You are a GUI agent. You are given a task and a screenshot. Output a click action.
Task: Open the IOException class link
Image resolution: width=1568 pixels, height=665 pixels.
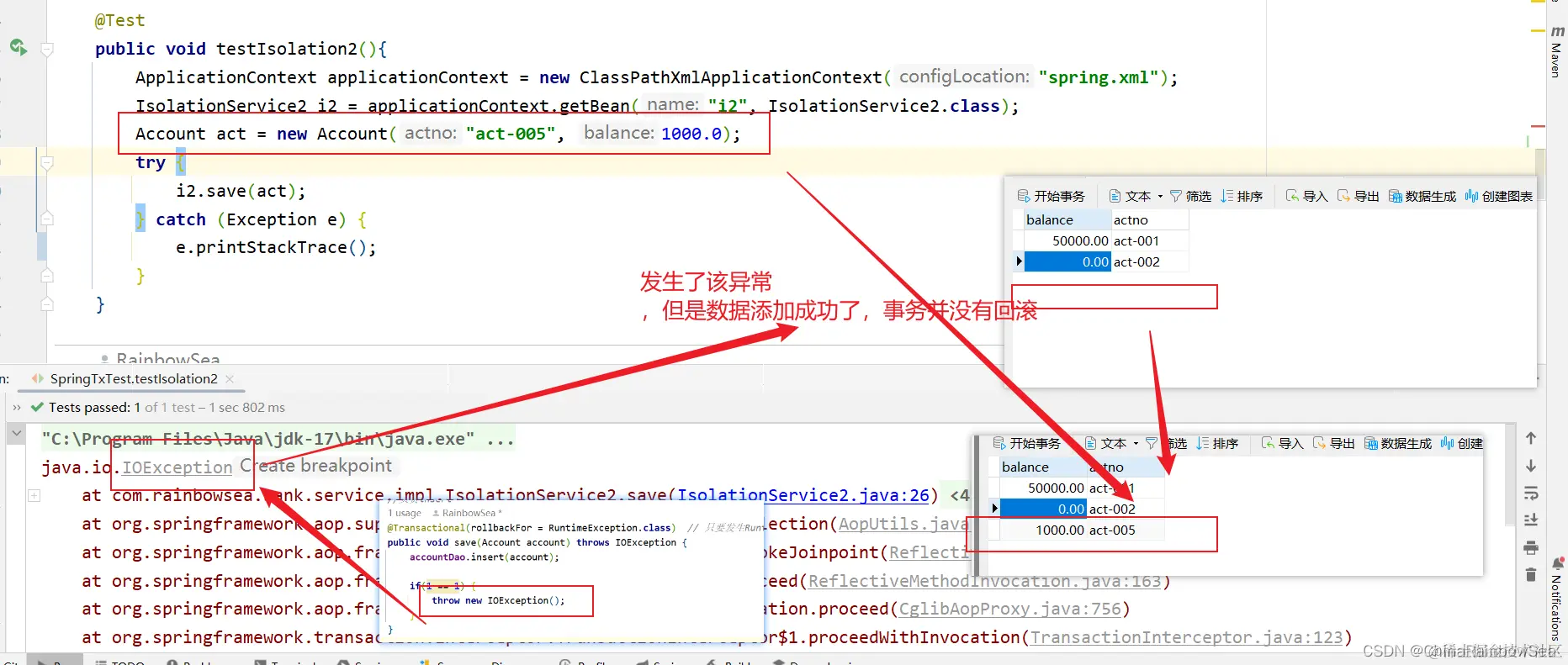pos(177,467)
